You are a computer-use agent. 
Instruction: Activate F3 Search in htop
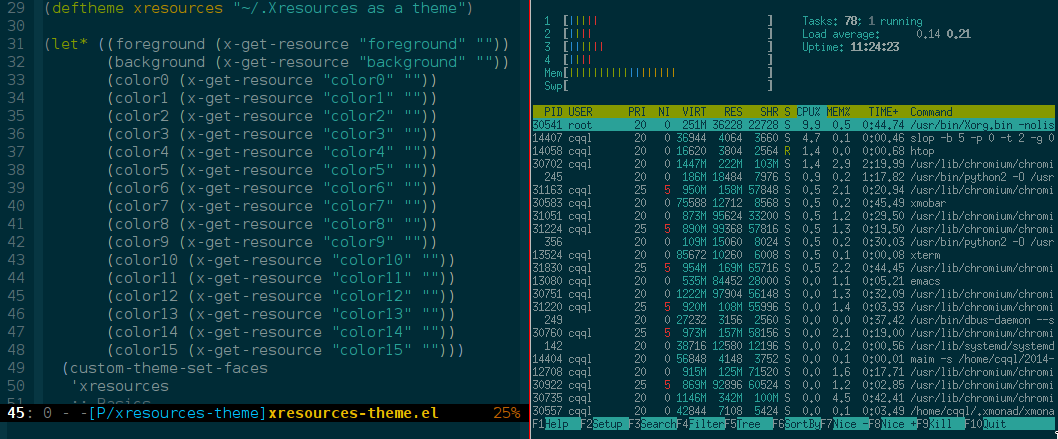coord(652,423)
